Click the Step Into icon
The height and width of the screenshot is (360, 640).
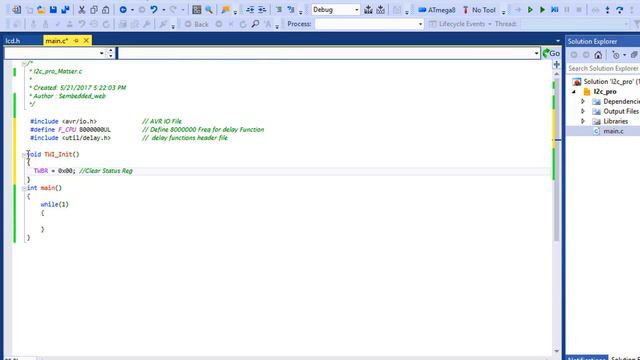[607, 10]
